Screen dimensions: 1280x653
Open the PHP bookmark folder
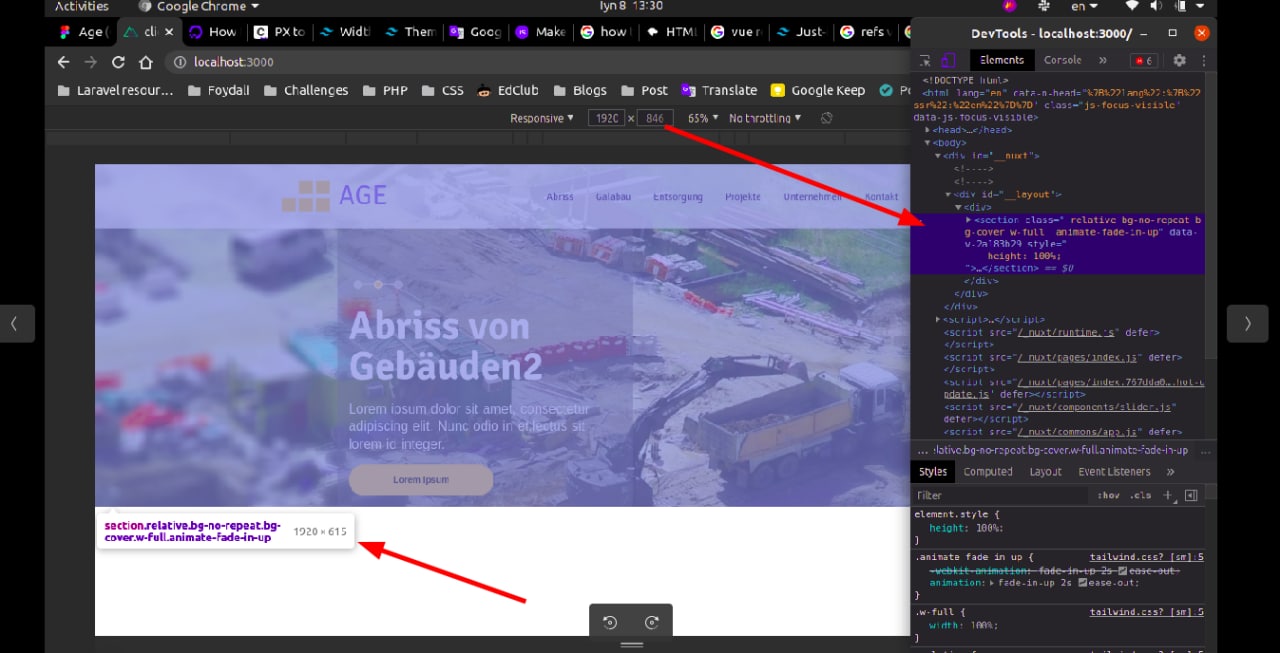[385, 90]
